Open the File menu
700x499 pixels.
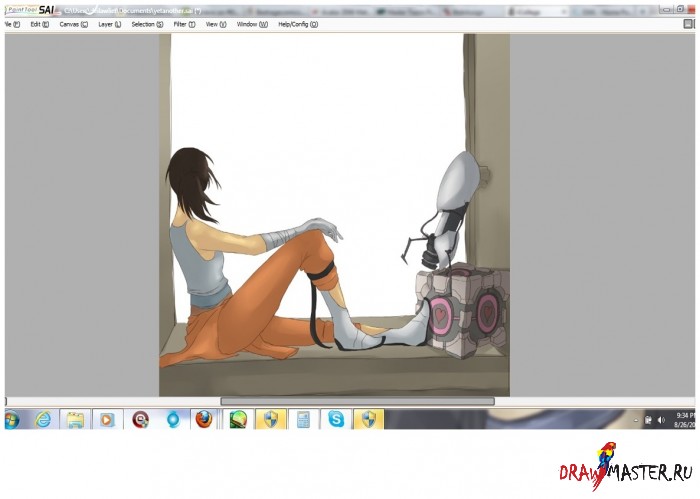point(12,25)
